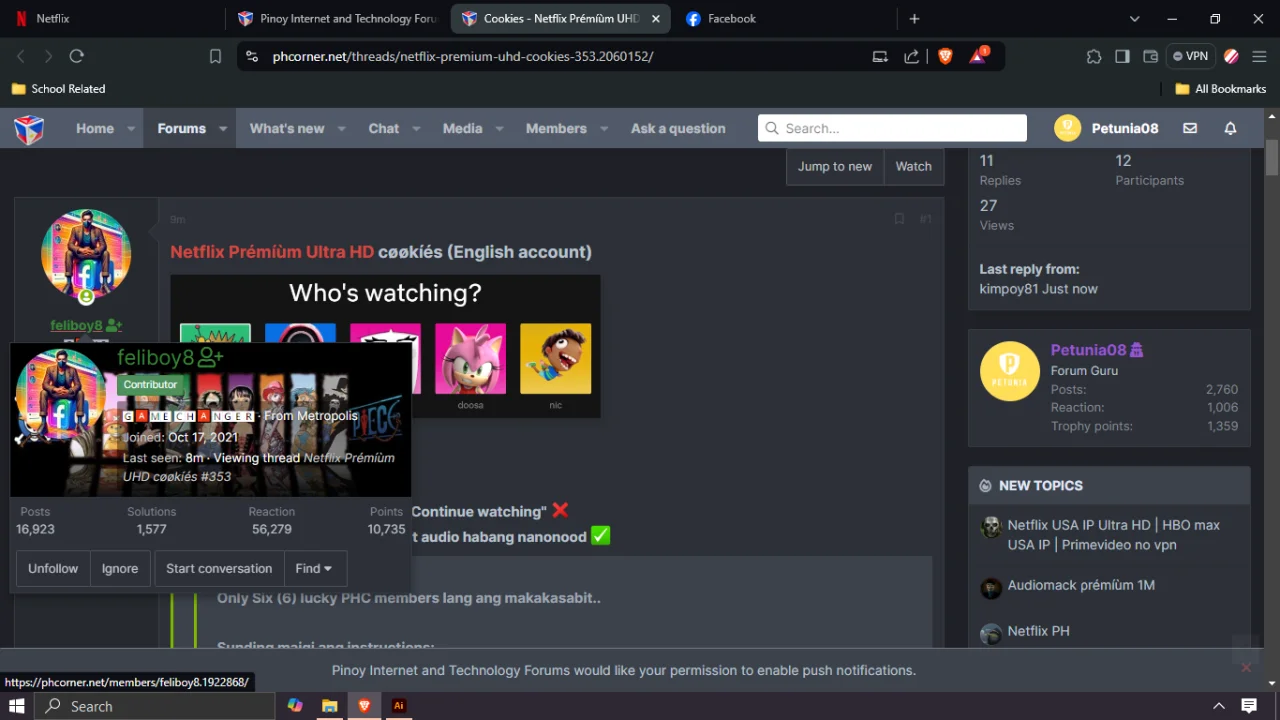Open the taskbar notification center icon
The width and height of the screenshot is (1280, 720).
(x=1250, y=706)
